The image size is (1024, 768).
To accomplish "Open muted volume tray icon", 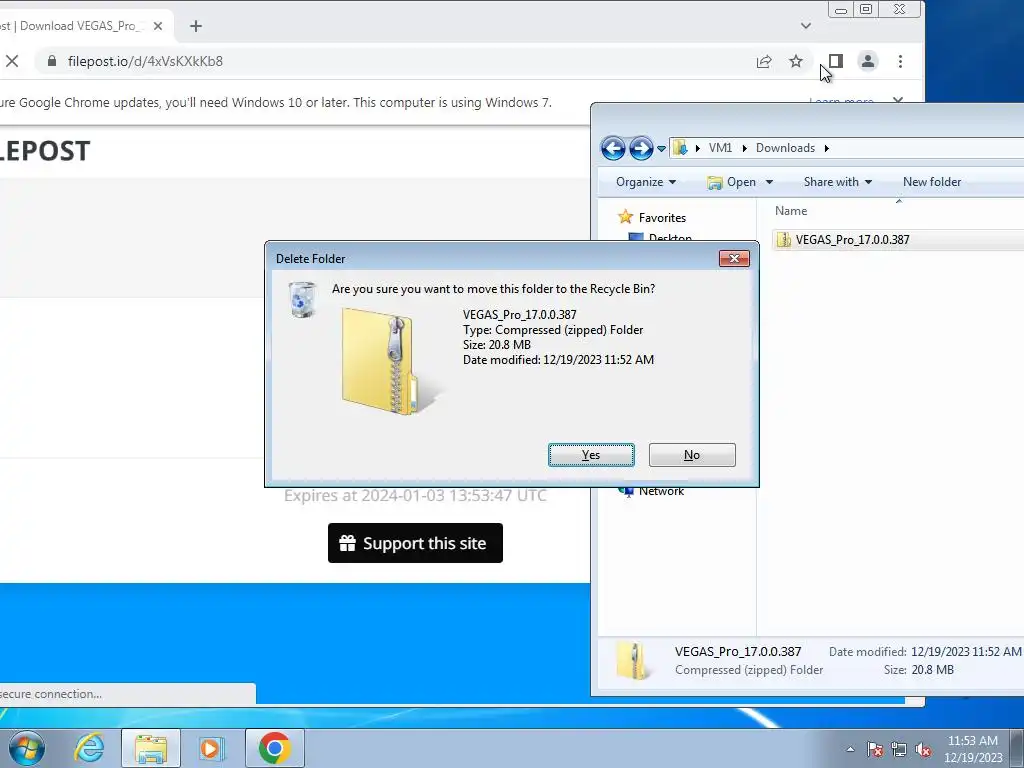I will [923, 749].
